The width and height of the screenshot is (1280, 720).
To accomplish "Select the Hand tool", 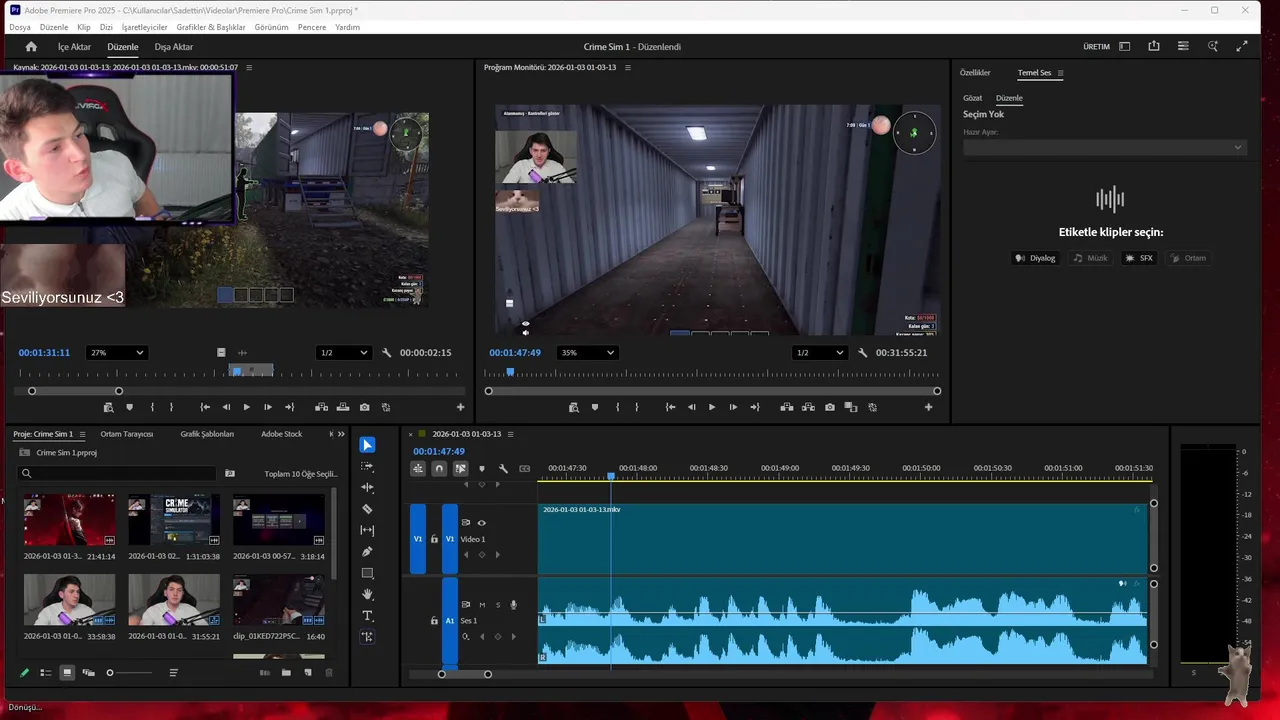I will (x=367, y=594).
